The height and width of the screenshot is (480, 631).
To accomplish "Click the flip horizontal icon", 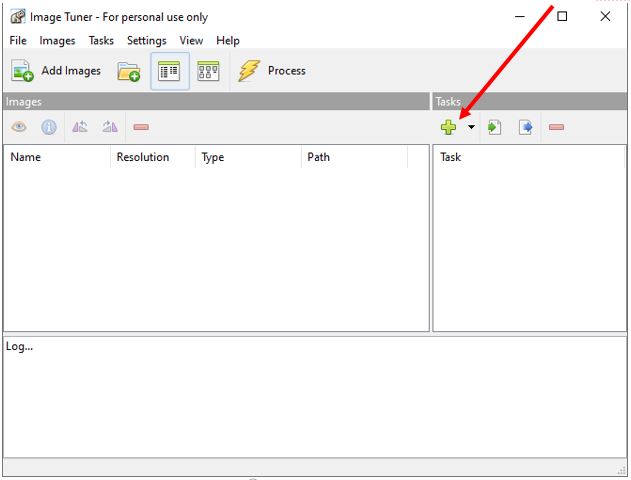I will tap(80, 127).
